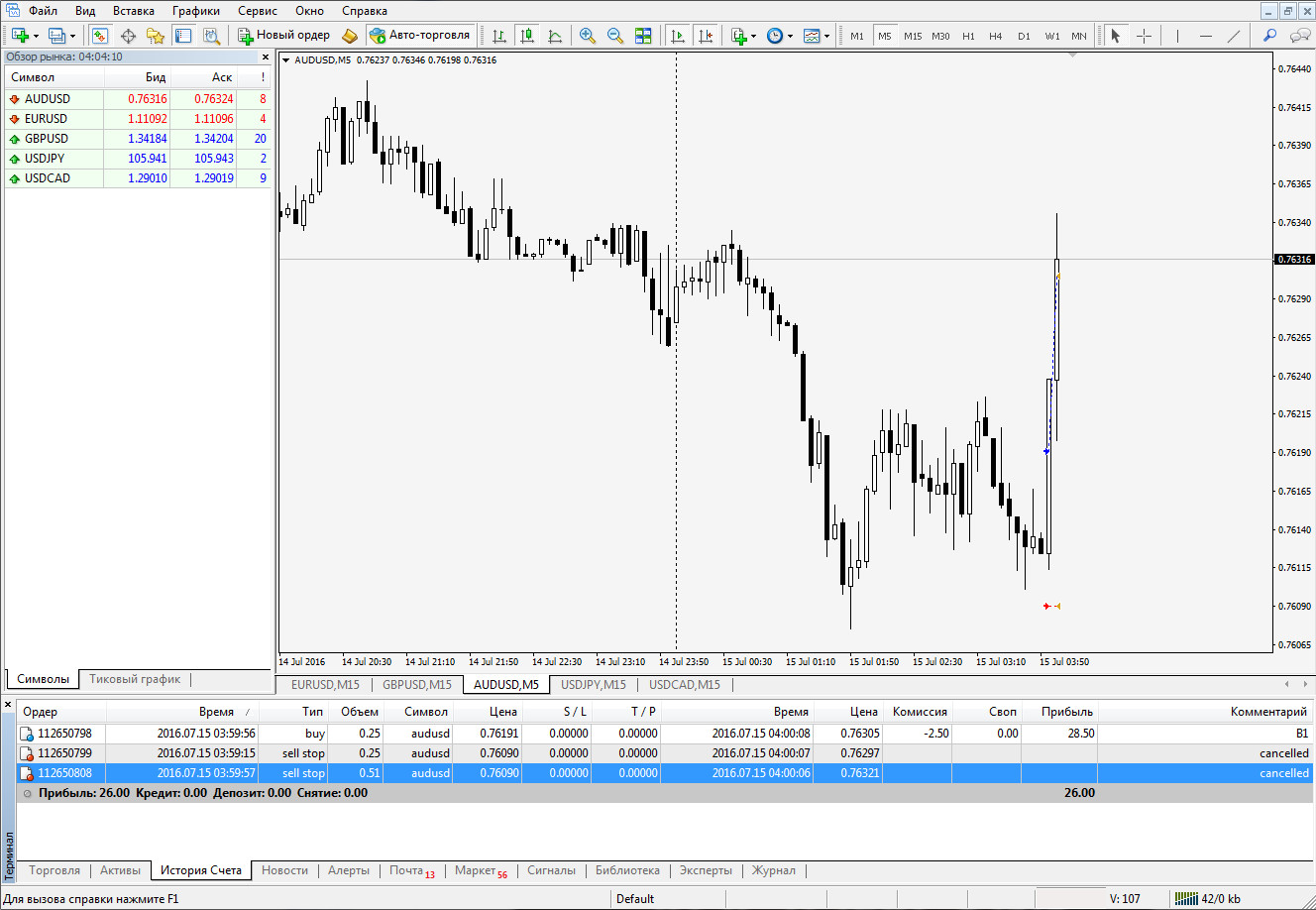Viewport: 1316px width, 910px height.
Task: Switch chart to line chart icon
Action: click(555, 36)
